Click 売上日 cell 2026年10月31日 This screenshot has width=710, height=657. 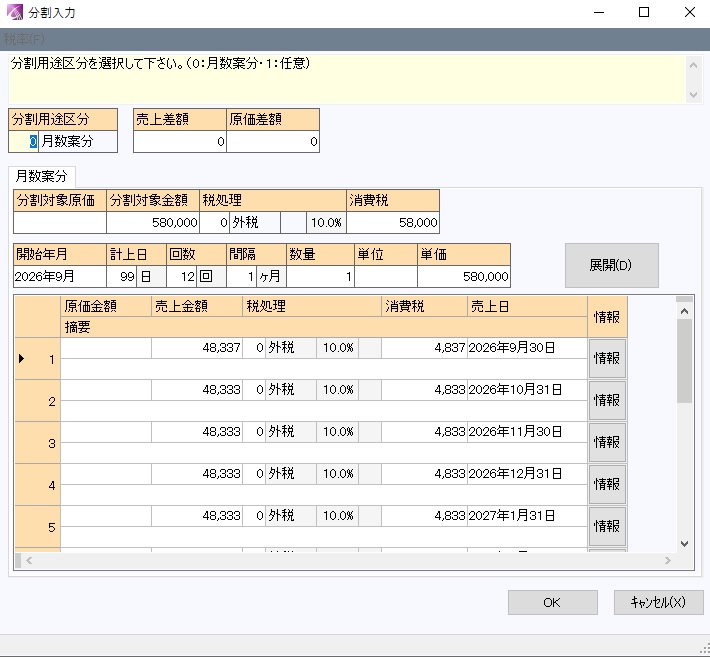pos(527,390)
